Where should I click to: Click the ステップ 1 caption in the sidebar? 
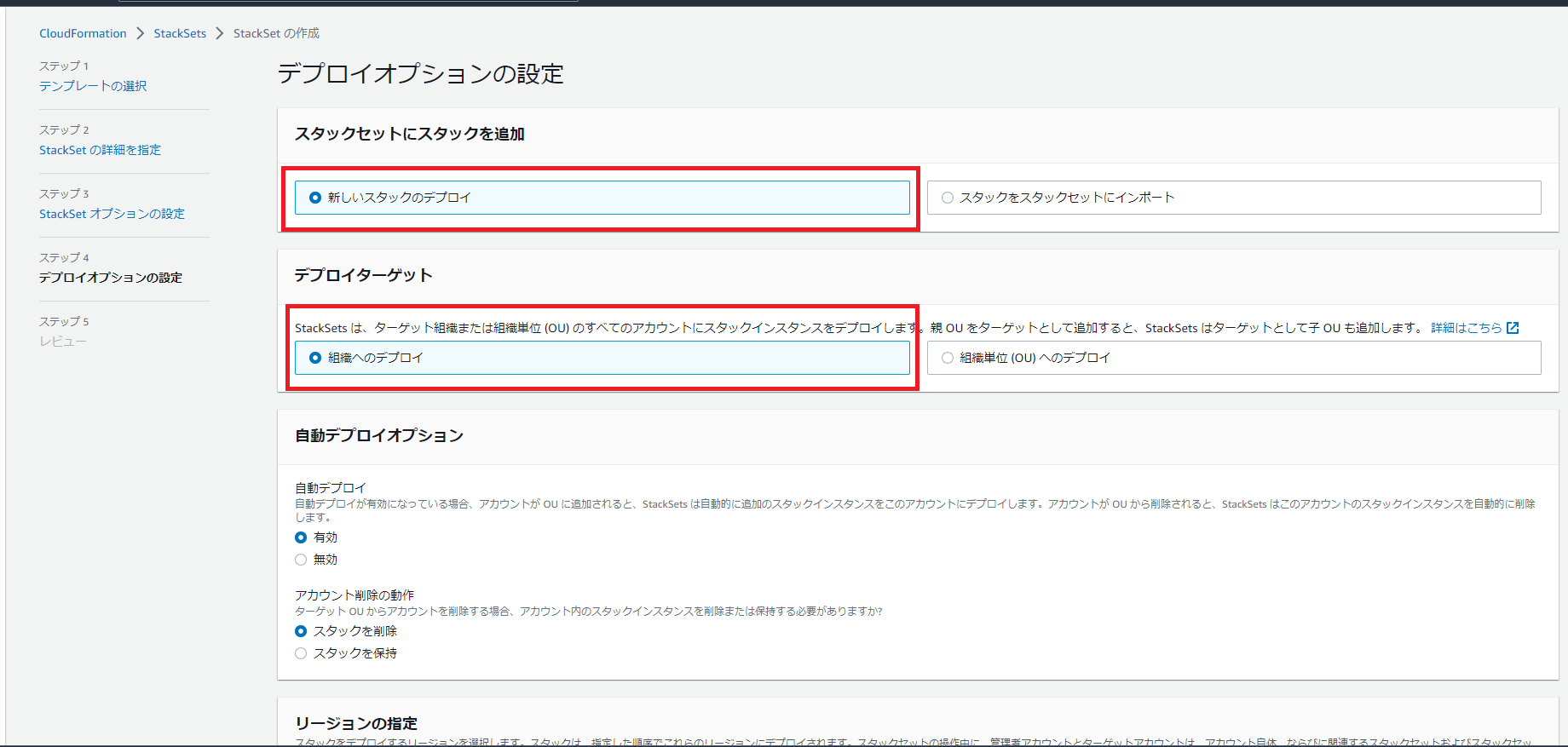[64, 66]
